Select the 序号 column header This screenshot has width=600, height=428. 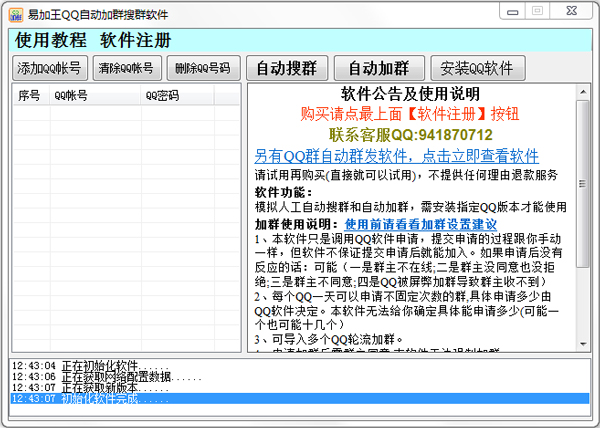click(x=30, y=96)
